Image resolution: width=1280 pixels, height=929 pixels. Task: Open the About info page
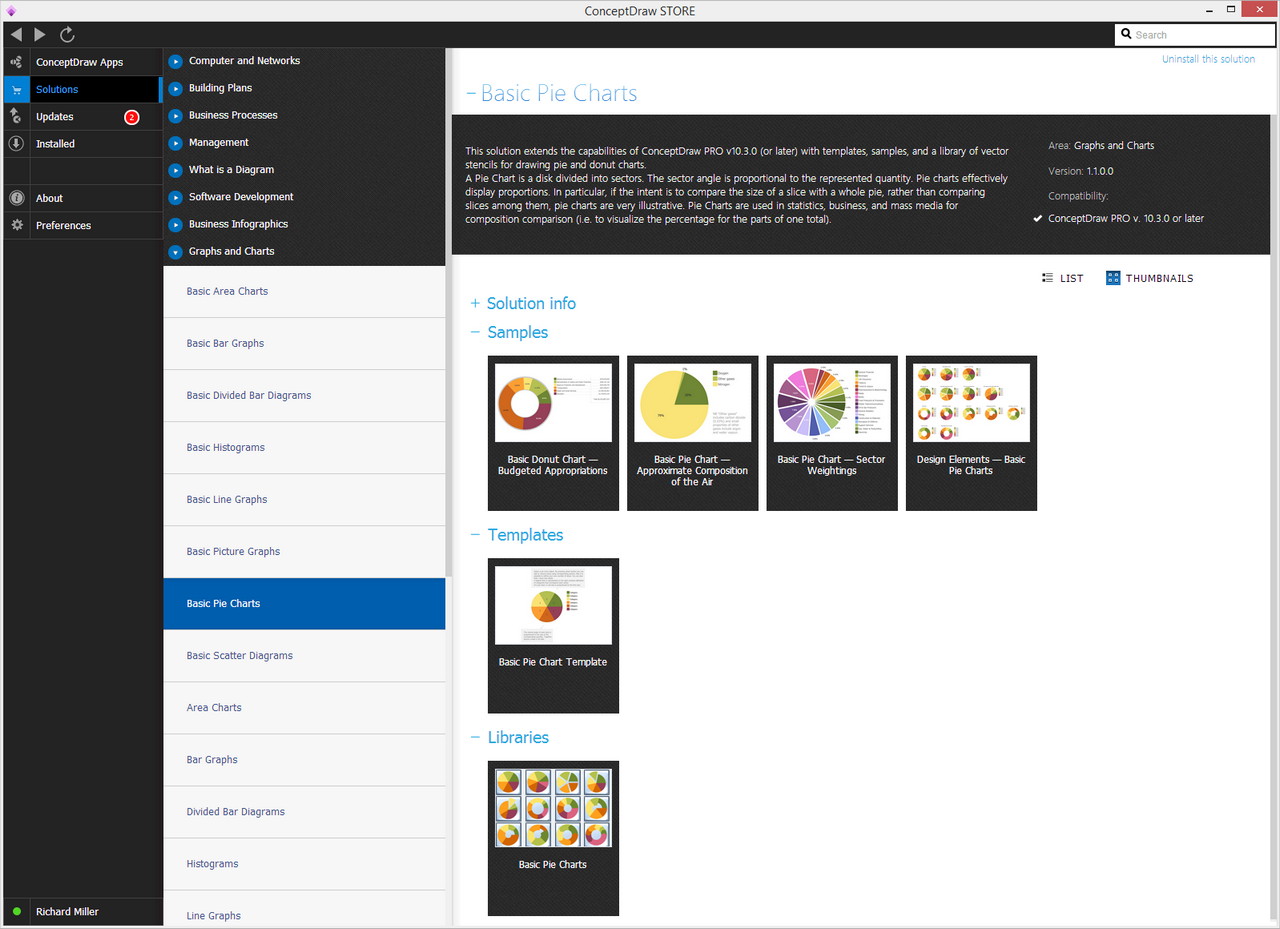click(83, 198)
